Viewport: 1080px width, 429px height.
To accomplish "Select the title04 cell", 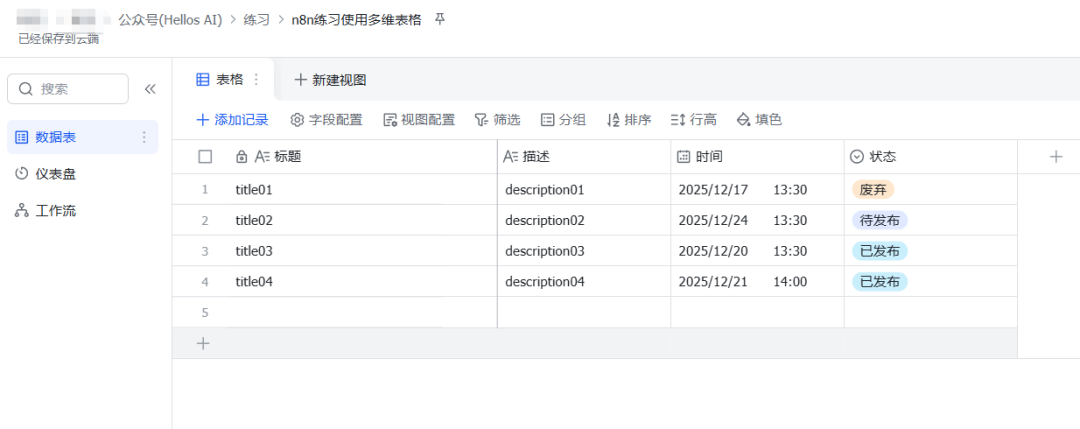I will pyautogui.click(x=364, y=282).
